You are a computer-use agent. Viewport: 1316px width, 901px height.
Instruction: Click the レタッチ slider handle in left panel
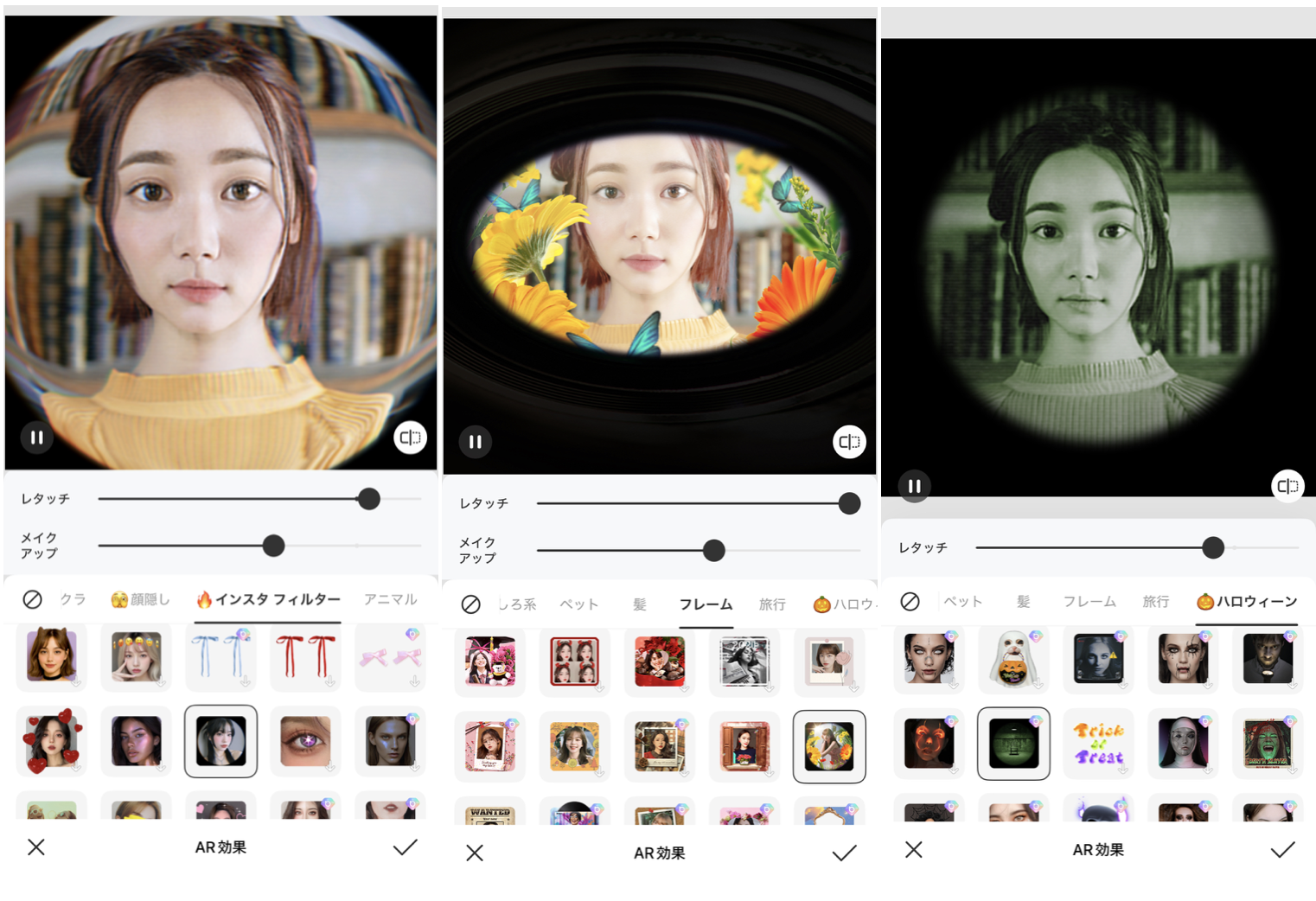[x=369, y=499]
